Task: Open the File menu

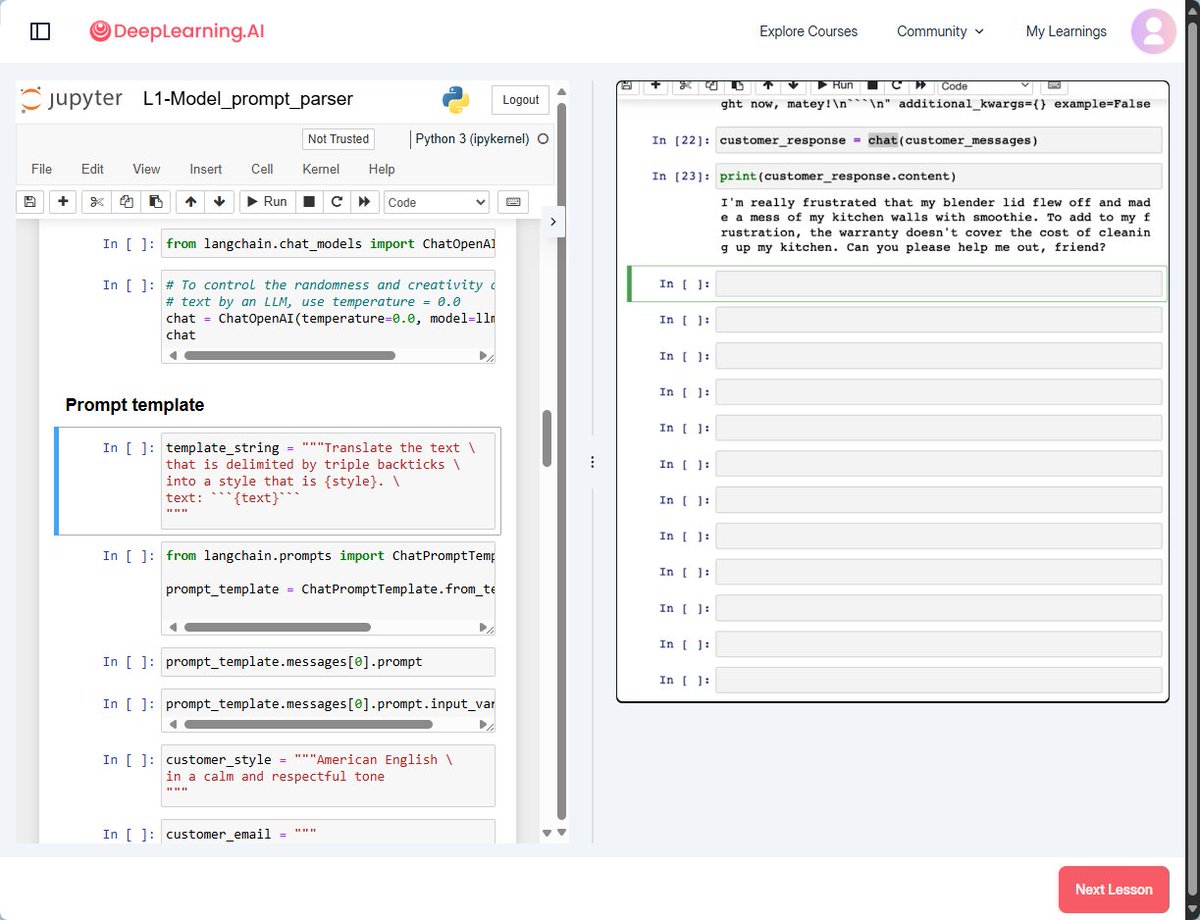Action: pos(42,169)
